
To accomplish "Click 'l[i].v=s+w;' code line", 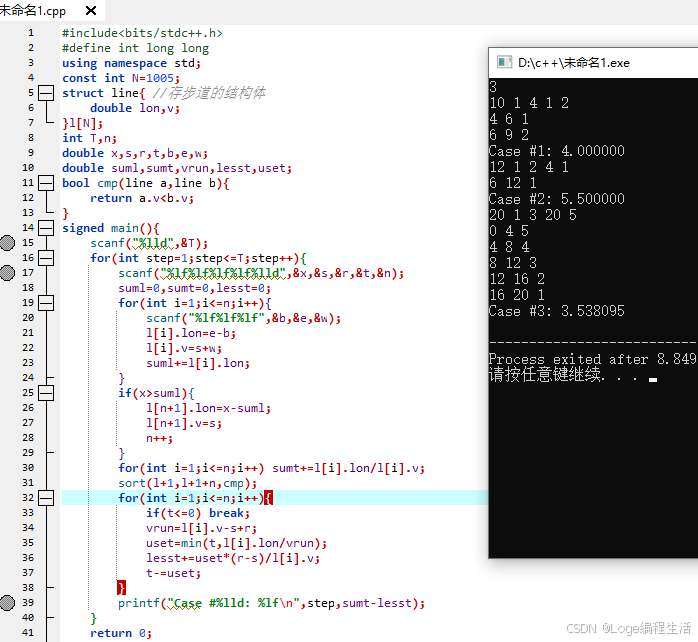I will click(x=184, y=348).
